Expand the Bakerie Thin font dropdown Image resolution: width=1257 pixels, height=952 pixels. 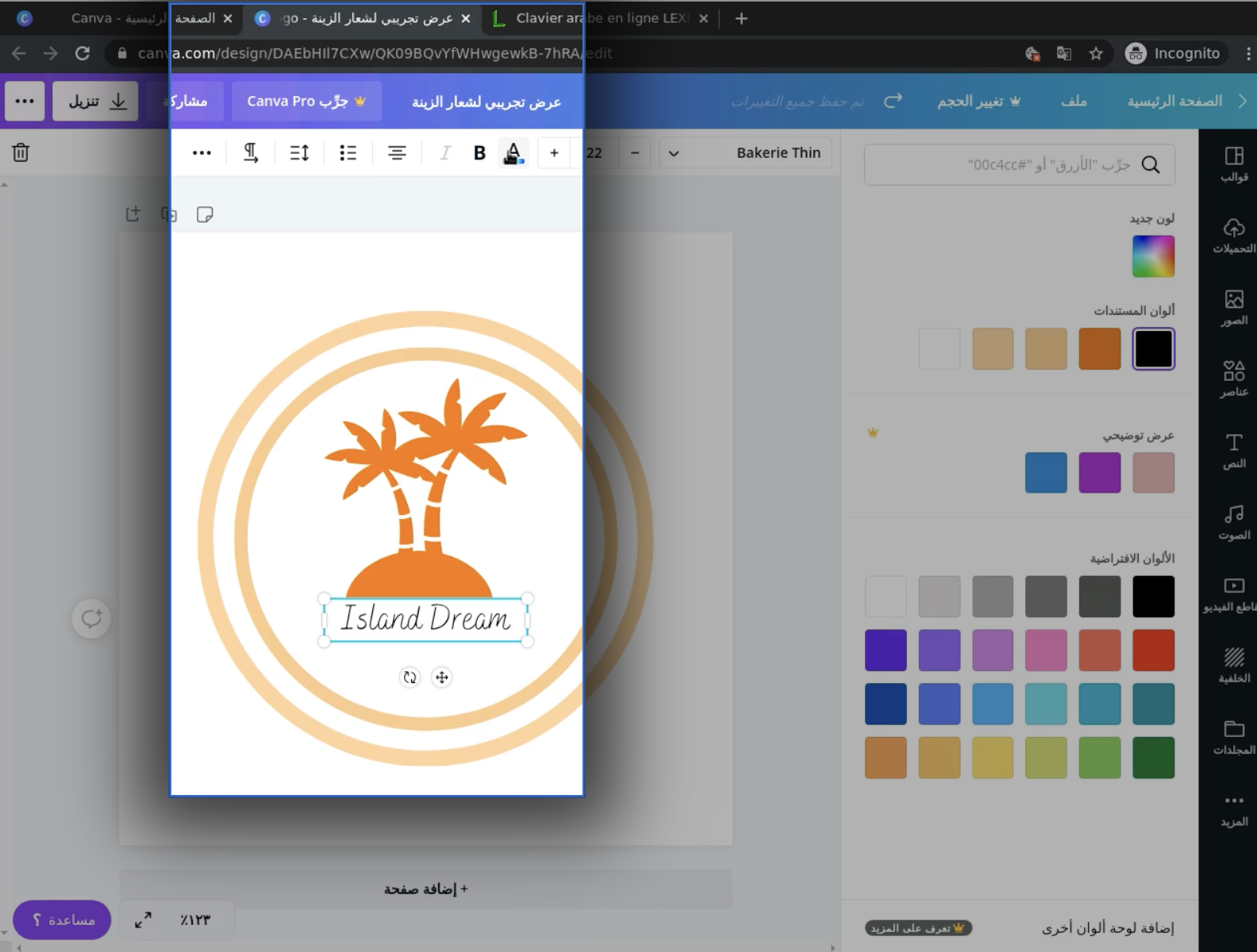tap(745, 153)
